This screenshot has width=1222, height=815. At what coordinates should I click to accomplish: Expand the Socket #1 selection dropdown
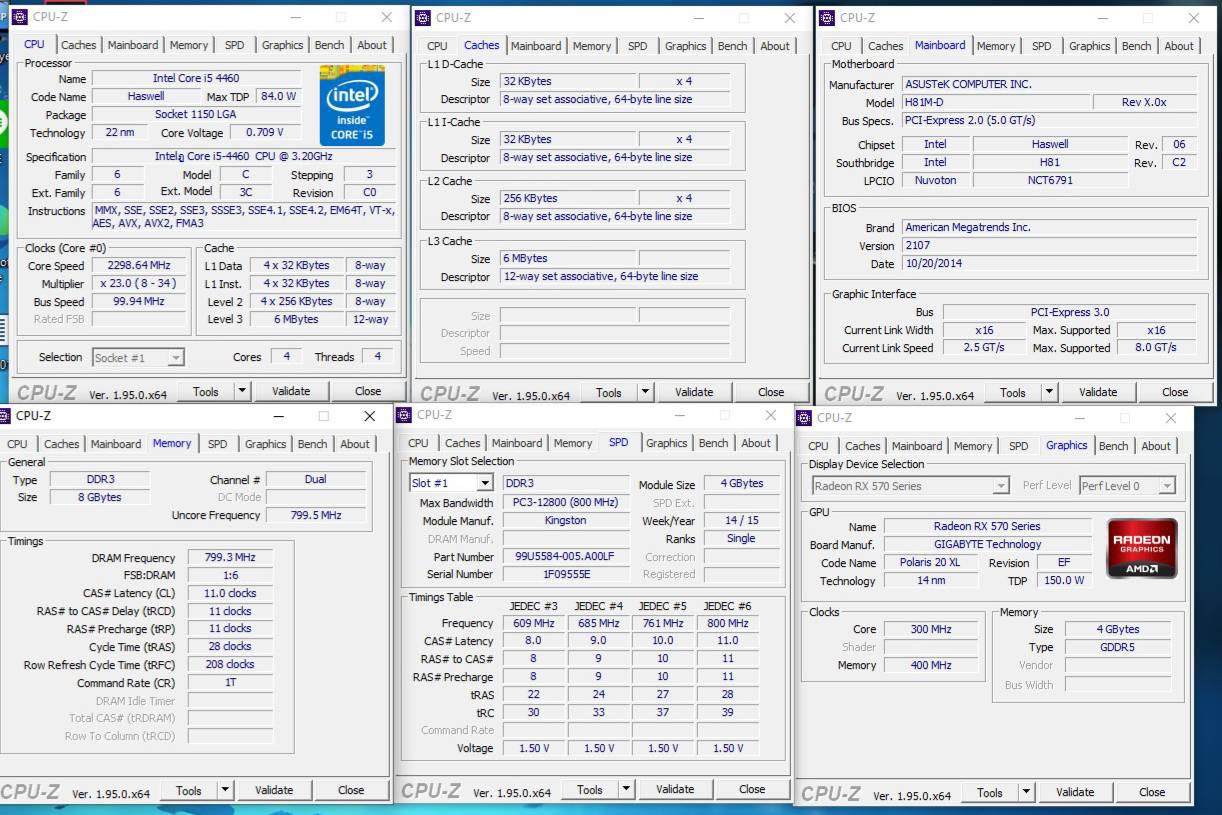click(175, 357)
